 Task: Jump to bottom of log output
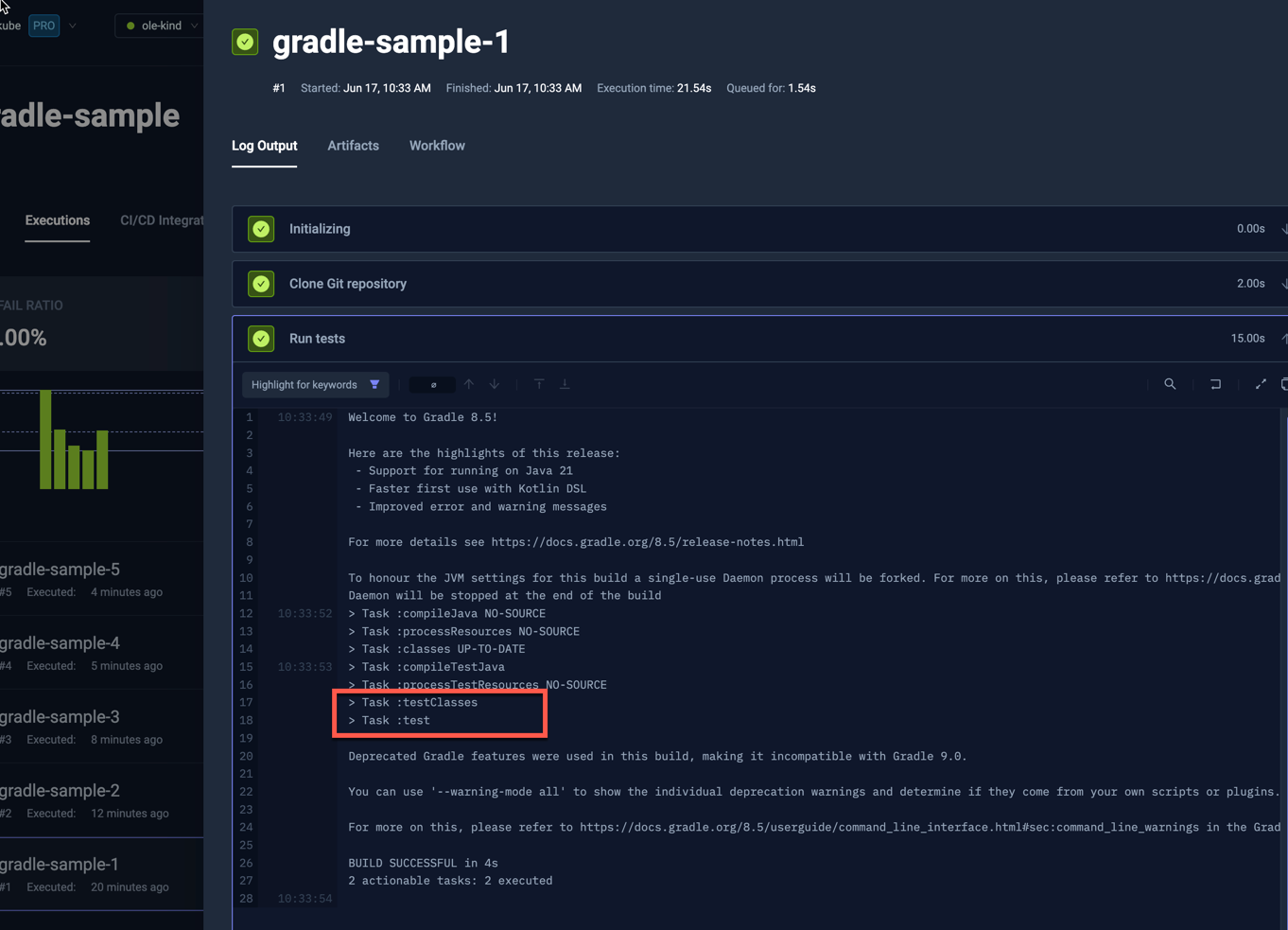(x=565, y=384)
